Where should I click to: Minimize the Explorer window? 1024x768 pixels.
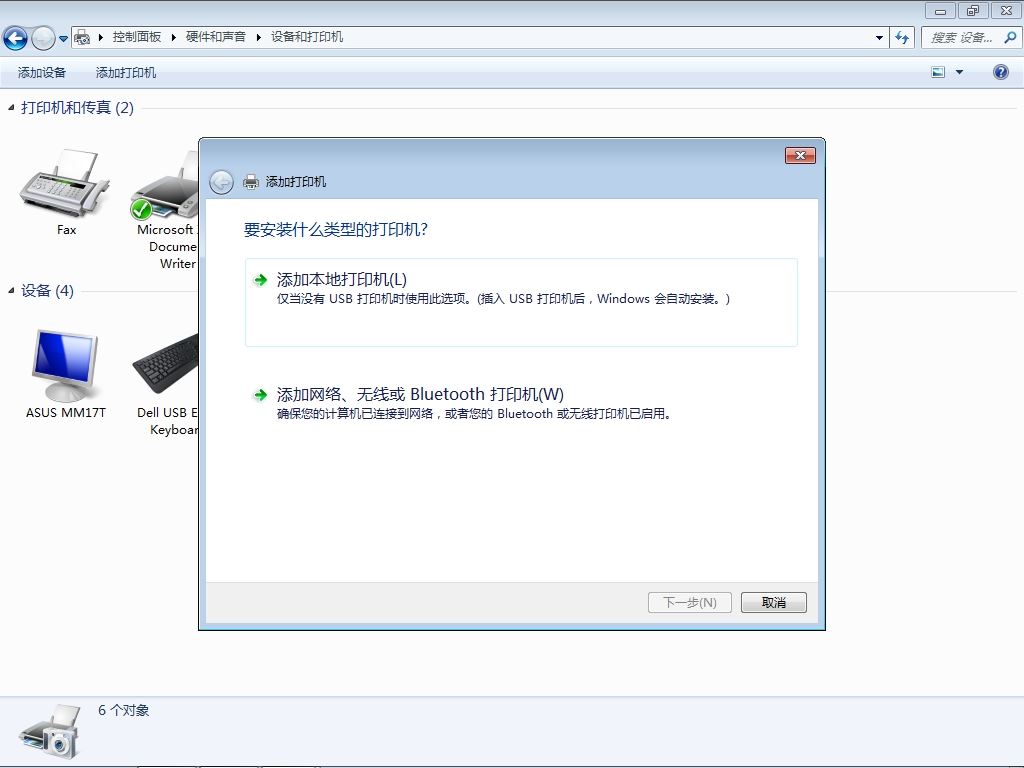pyautogui.click(x=940, y=10)
